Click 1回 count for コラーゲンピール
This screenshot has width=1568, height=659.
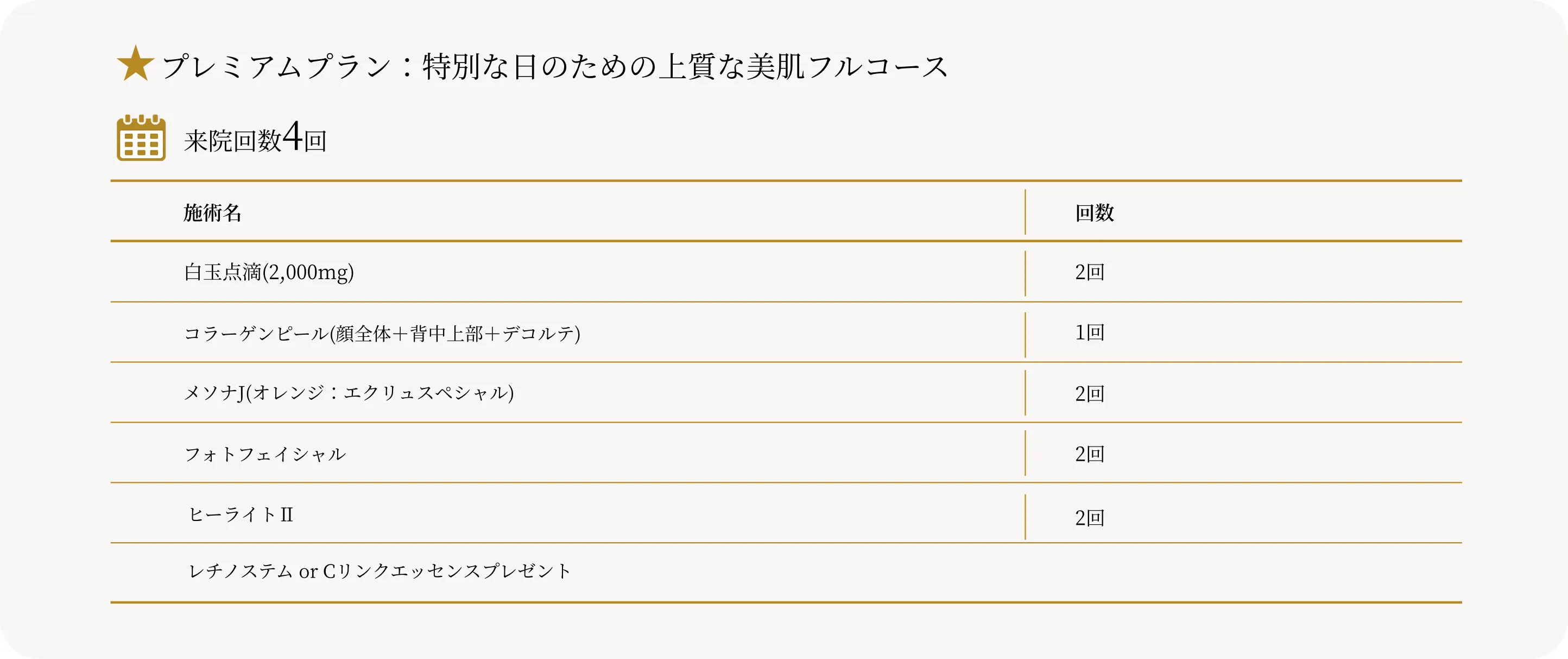tap(1089, 332)
